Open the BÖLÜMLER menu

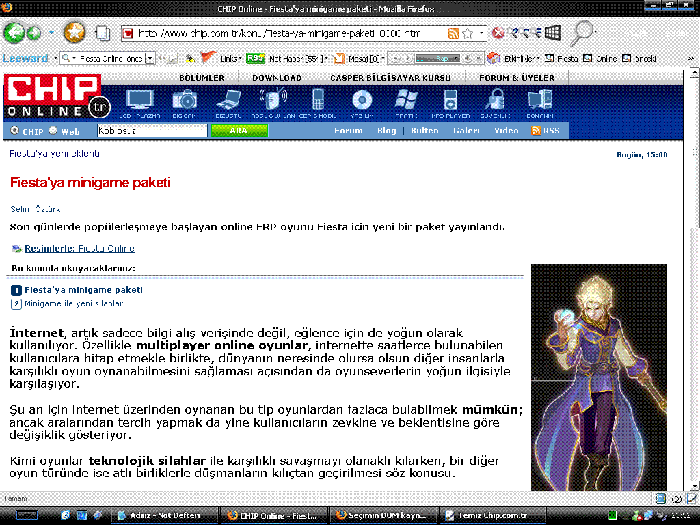pos(202,78)
